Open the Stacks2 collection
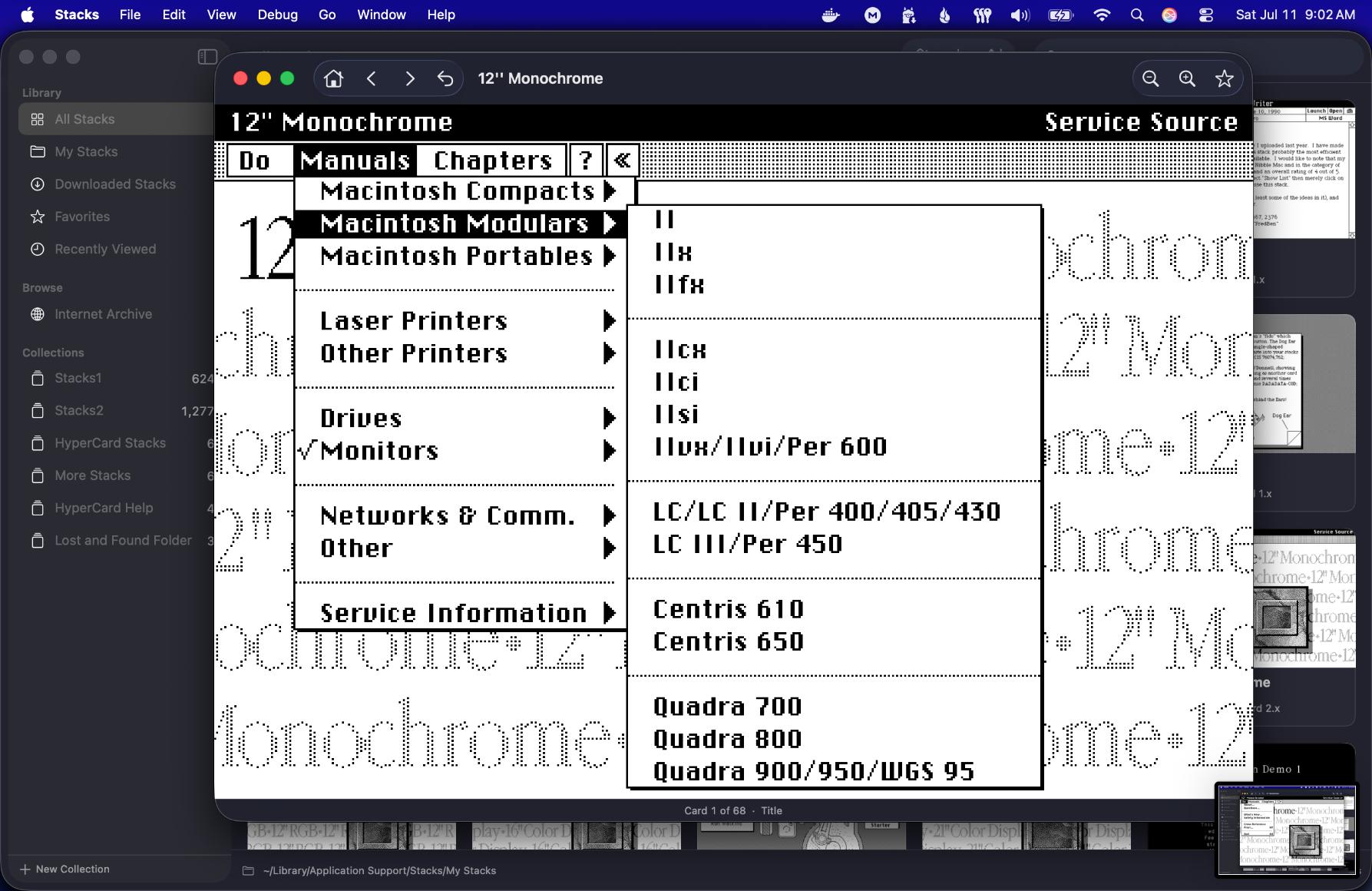 pos(116,411)
